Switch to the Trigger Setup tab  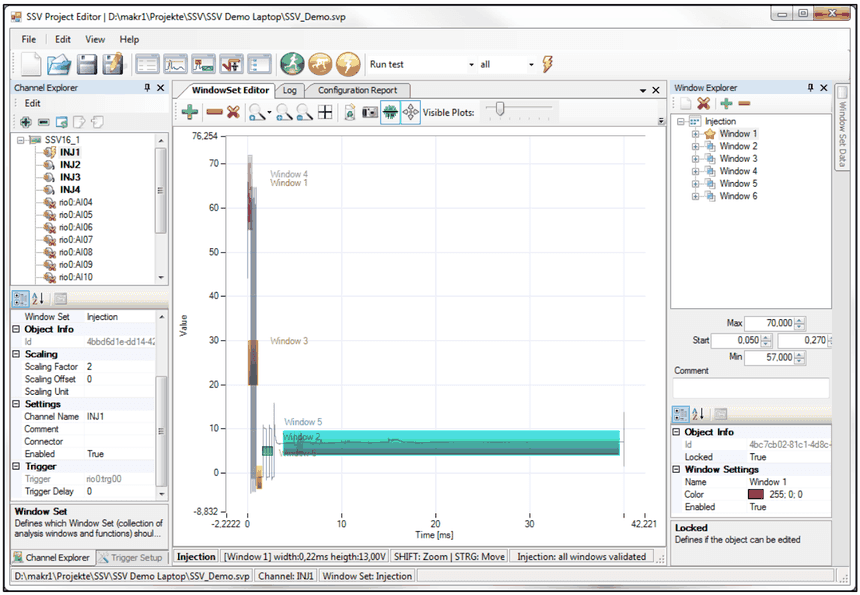[131, 558]
